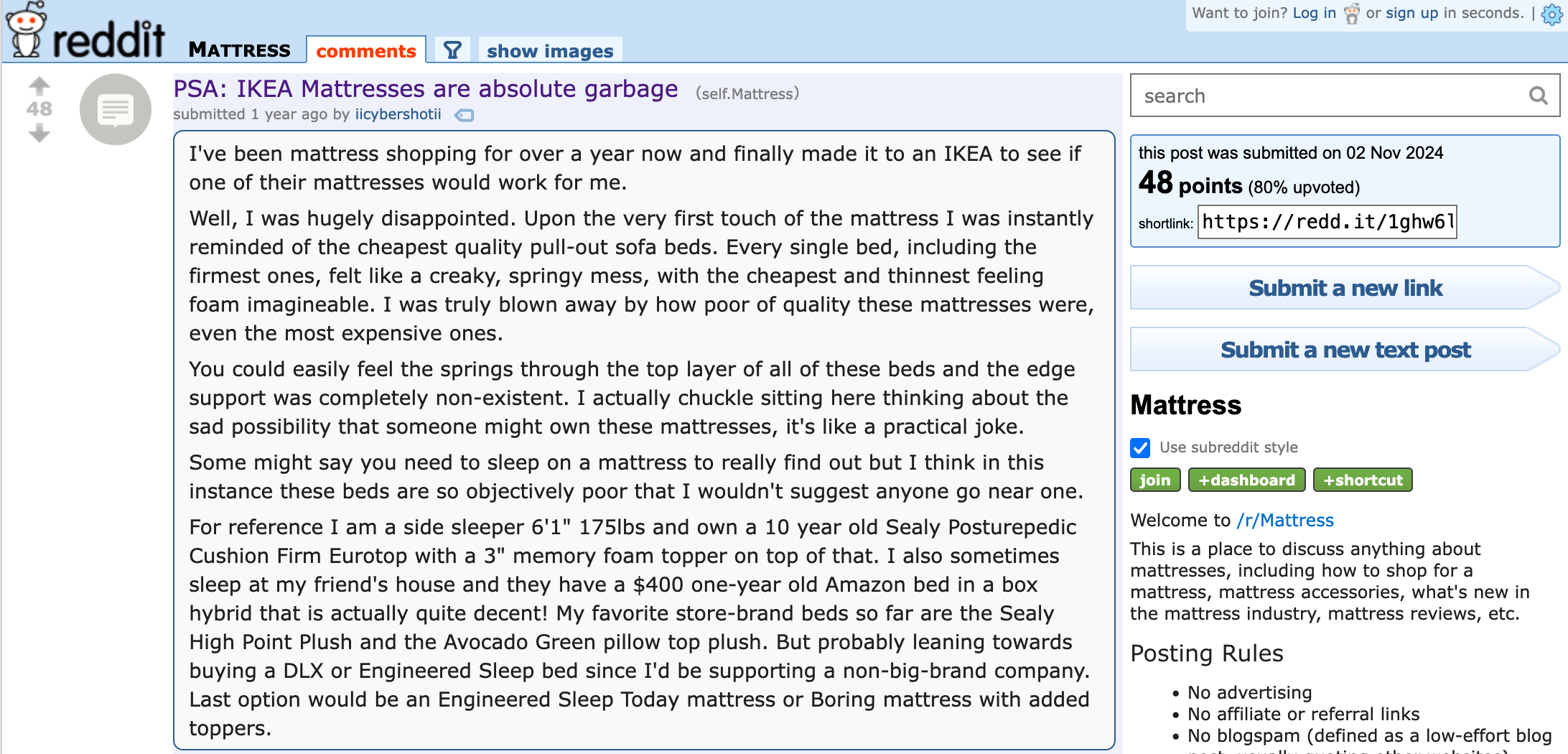This screenshot has height=754, width=1568.
Task: Switch to the comments tab
Action: coord(365,51)
